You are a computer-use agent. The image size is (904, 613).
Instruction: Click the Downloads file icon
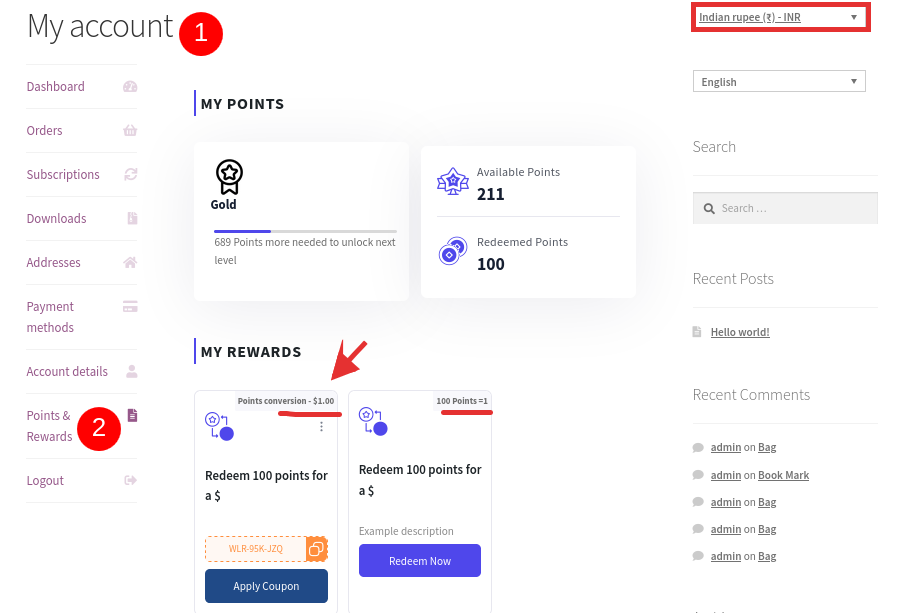(131, 218)
